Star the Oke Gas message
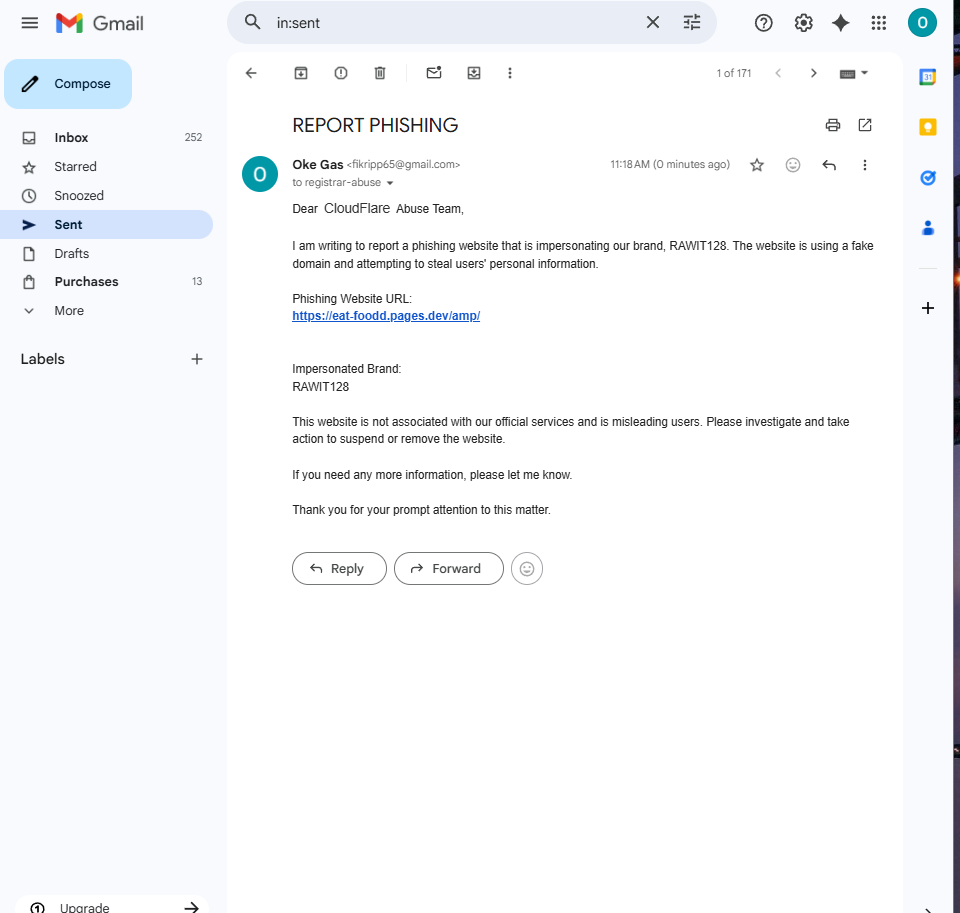 coord(757,165)
